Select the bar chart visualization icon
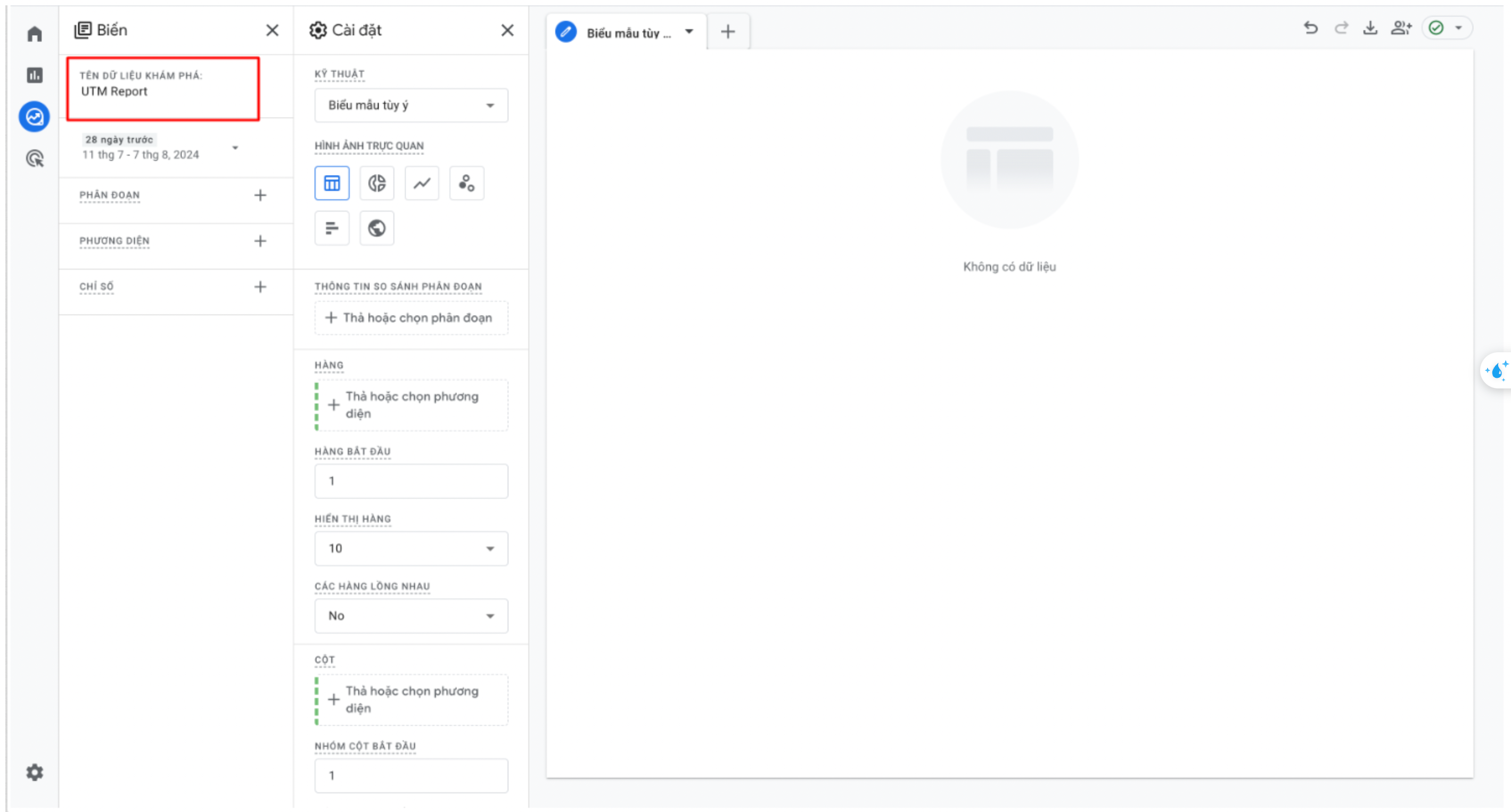Viewport: 1511px width, 812px height. pos(332,228)
